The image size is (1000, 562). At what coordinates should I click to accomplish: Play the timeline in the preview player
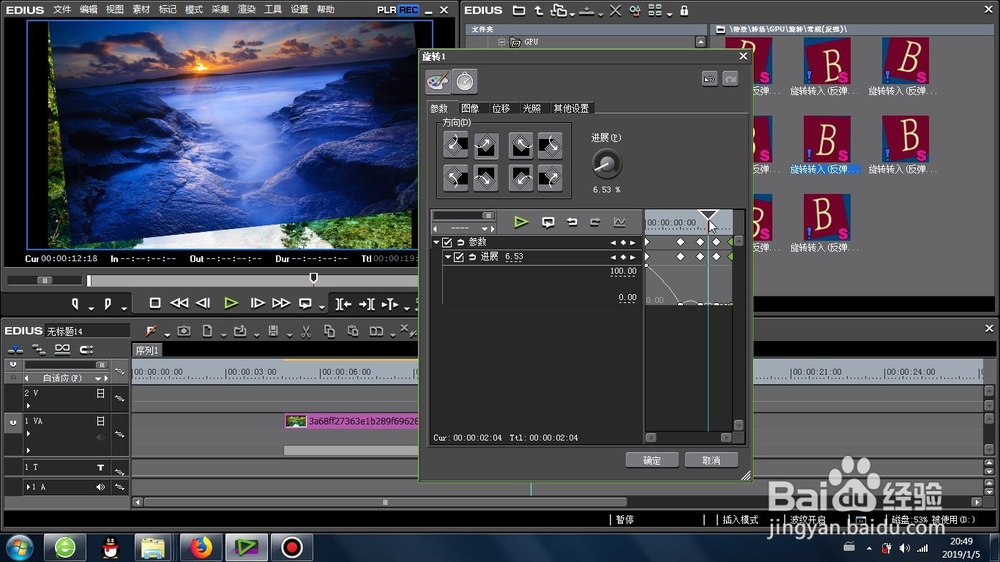(x=231, y=303)
